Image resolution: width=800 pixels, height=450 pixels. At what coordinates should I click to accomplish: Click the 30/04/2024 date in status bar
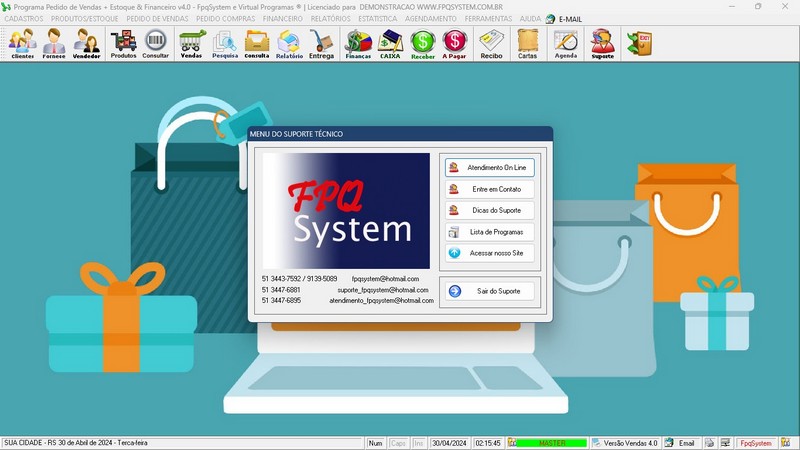pos(449,443)
